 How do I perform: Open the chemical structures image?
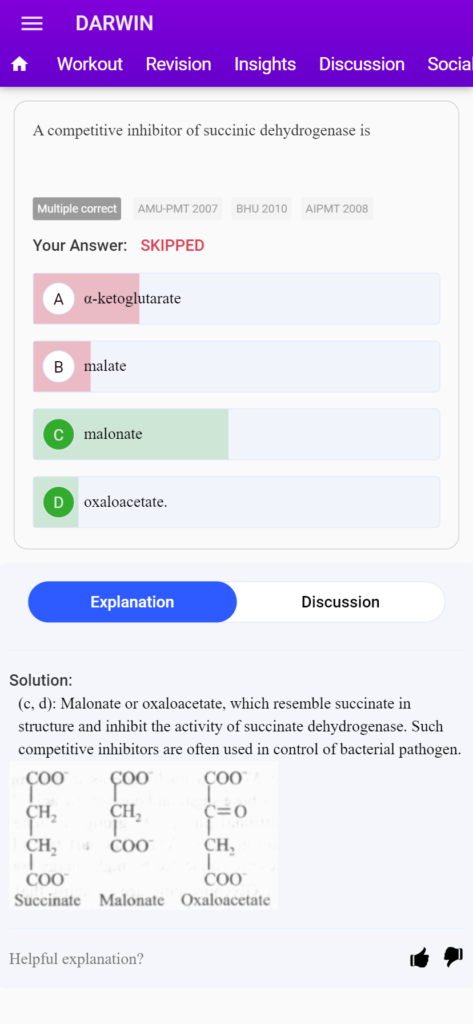tap(144, 835)
